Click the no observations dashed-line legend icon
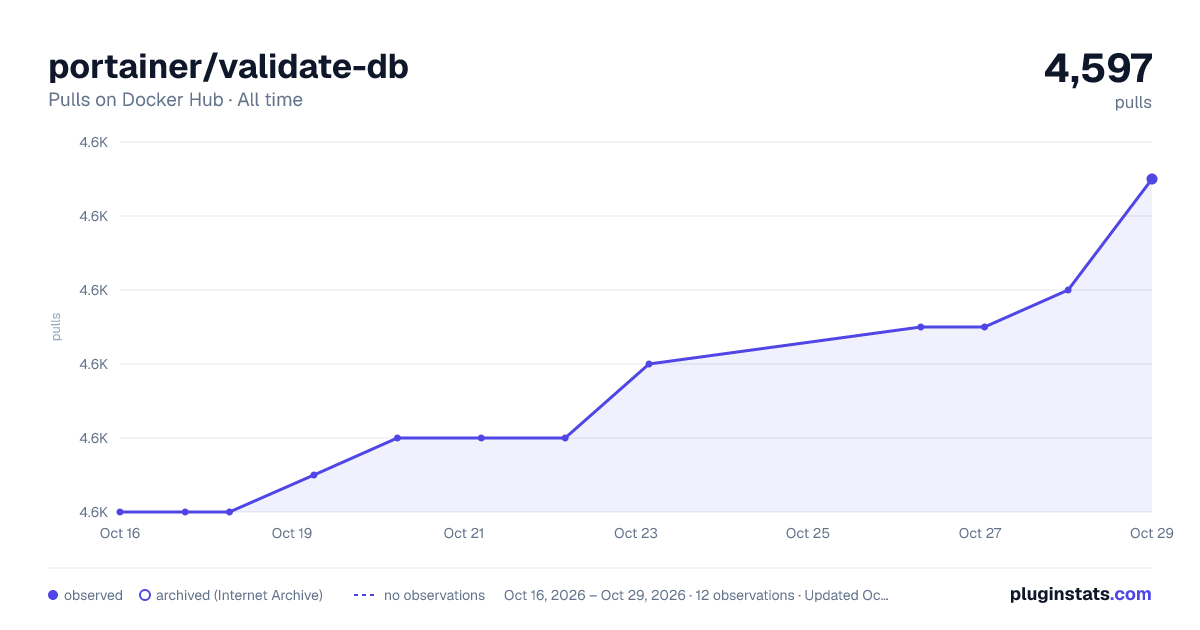 (x=364, y=595)
